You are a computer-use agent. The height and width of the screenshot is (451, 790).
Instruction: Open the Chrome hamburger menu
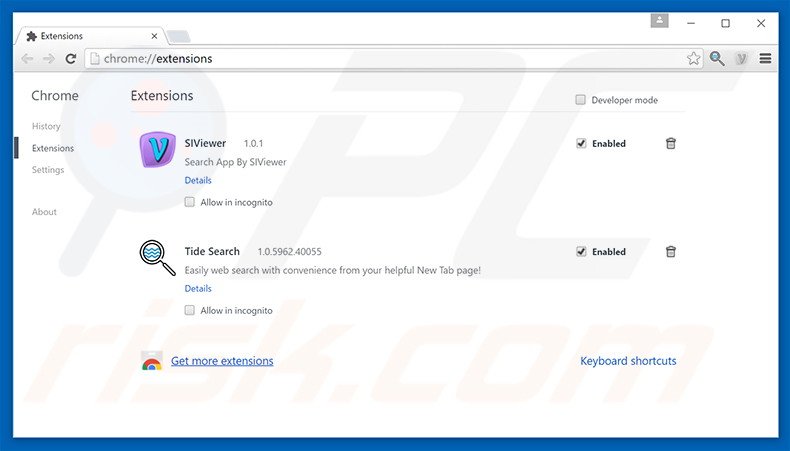click(x=765, y=58)
